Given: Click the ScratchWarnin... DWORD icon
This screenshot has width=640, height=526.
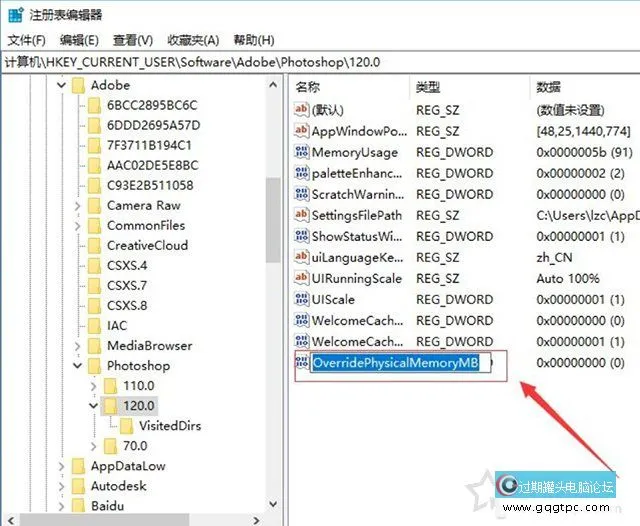Looking at the screenshot, I should coord(301,194).
